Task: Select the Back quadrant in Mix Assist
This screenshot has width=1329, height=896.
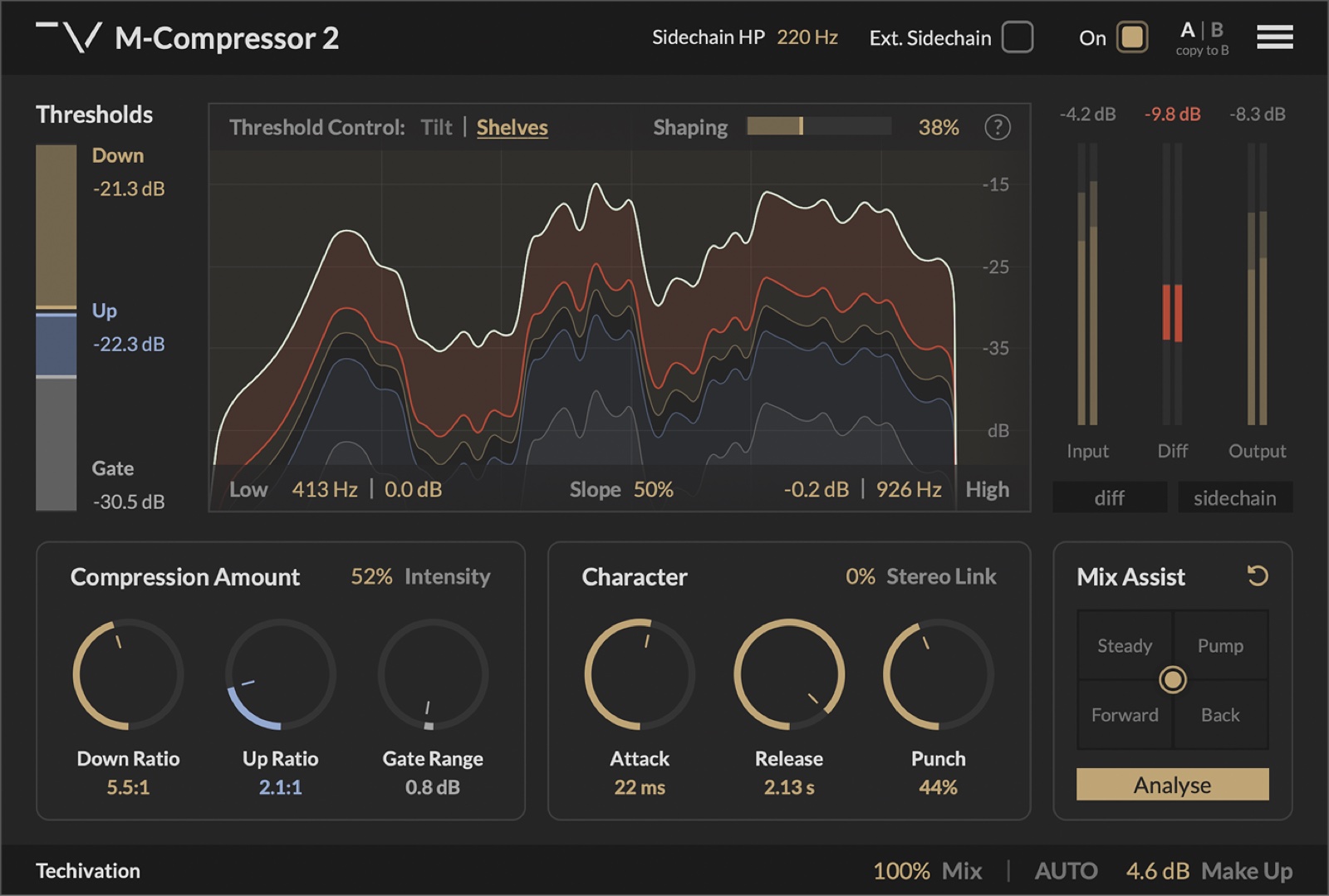Action: click(x=1220, y=715)
